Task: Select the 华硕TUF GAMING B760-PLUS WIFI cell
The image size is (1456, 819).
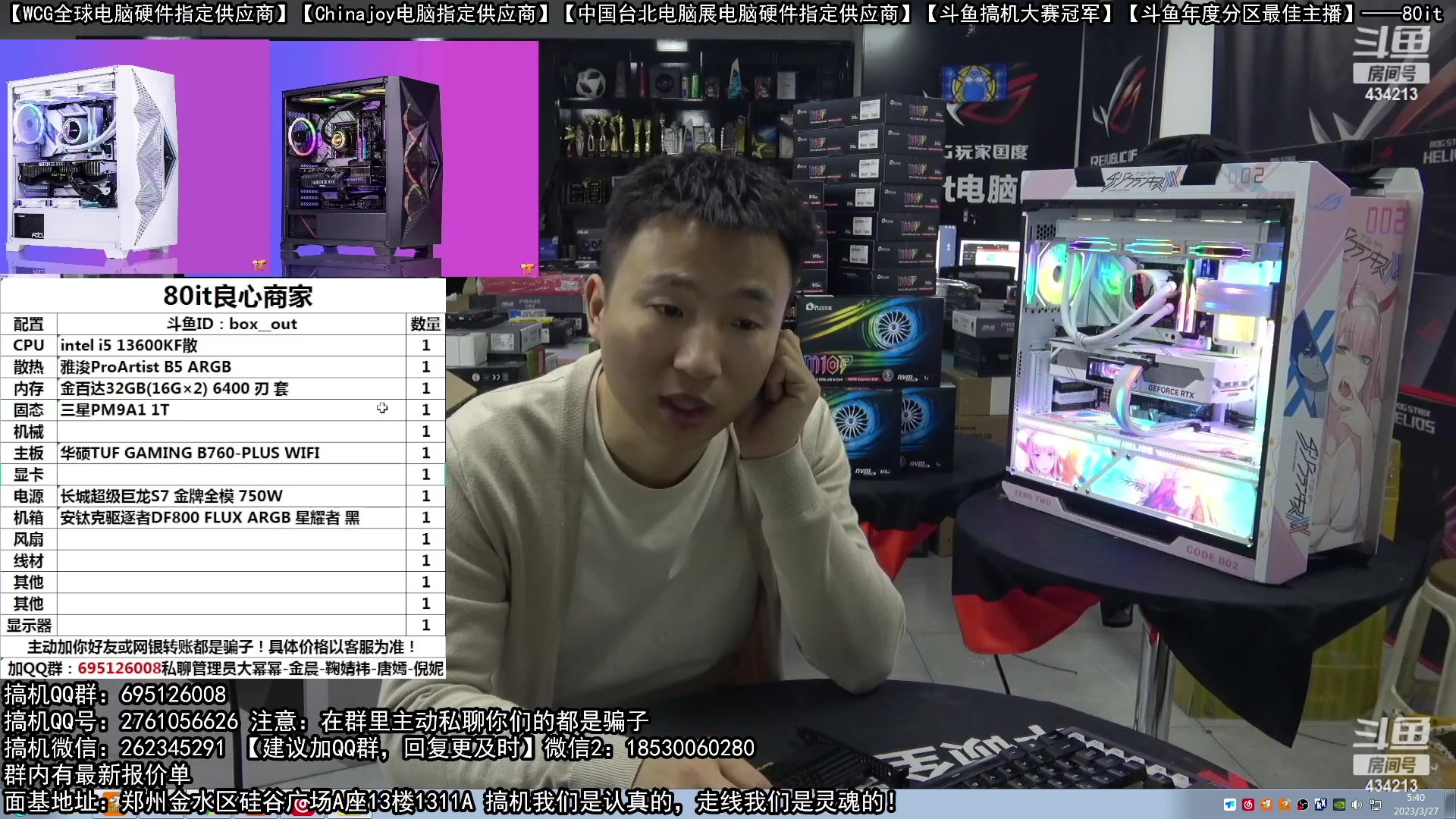Action: click(x=232, y=453)
